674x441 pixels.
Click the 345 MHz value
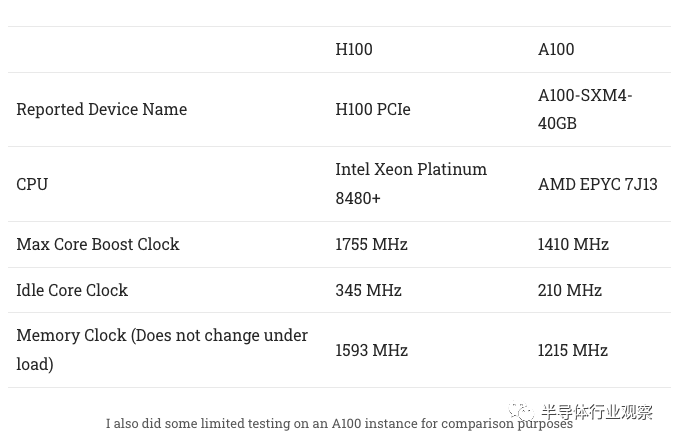pyautogui.click(x=368, y=290)
